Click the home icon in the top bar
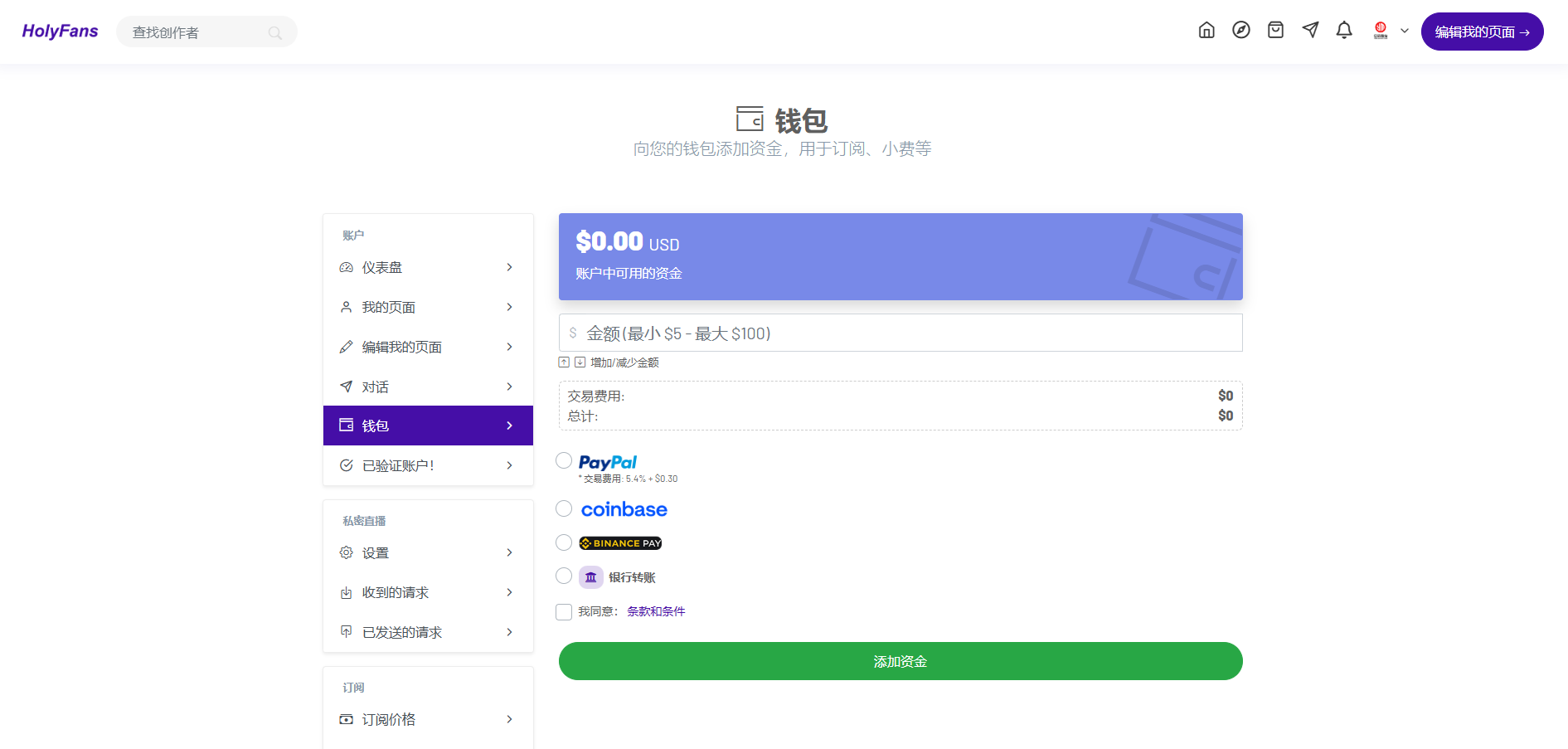Viewport: 1568px width, 749px height. click(1206, 30)
